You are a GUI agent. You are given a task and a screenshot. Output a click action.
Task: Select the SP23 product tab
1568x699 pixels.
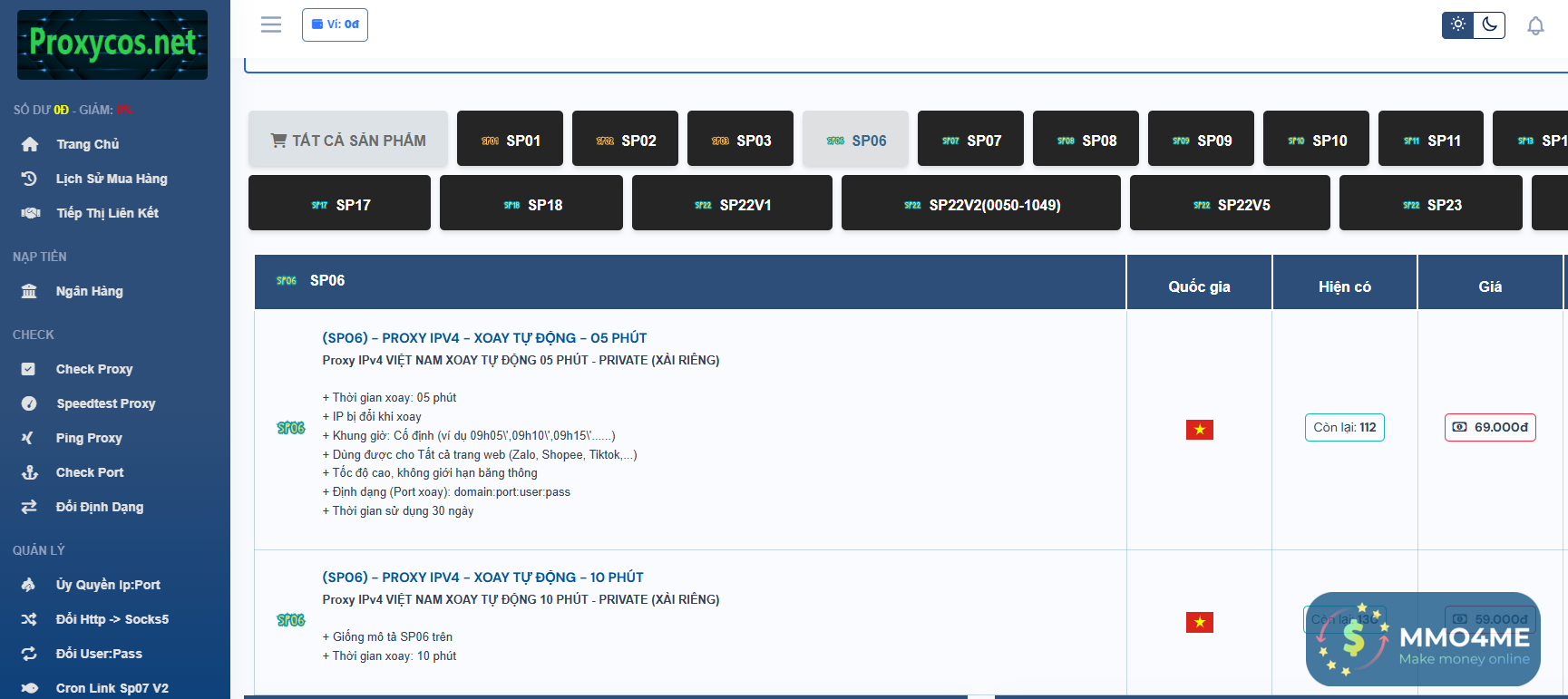tap(1431, 203)
